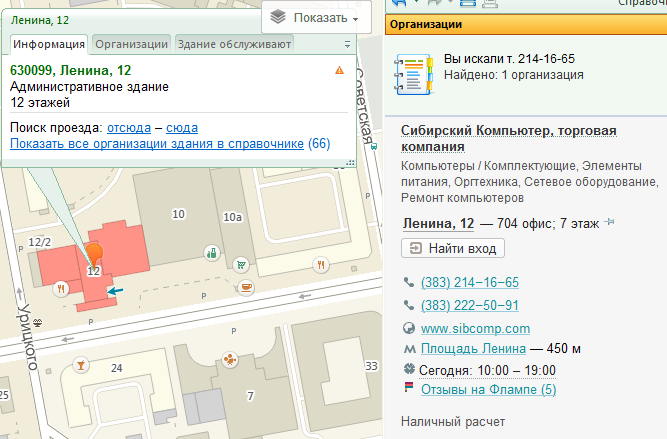Click the orange warning triangle icon
The image size is (667, 439).
(x=339, y=70)
